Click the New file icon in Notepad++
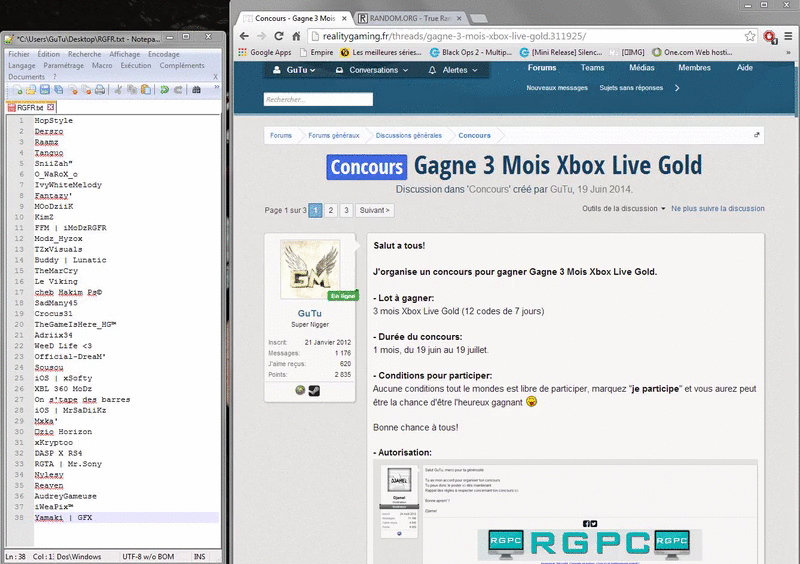This screenshot has width=800, height=564. [x=17, y=90]
